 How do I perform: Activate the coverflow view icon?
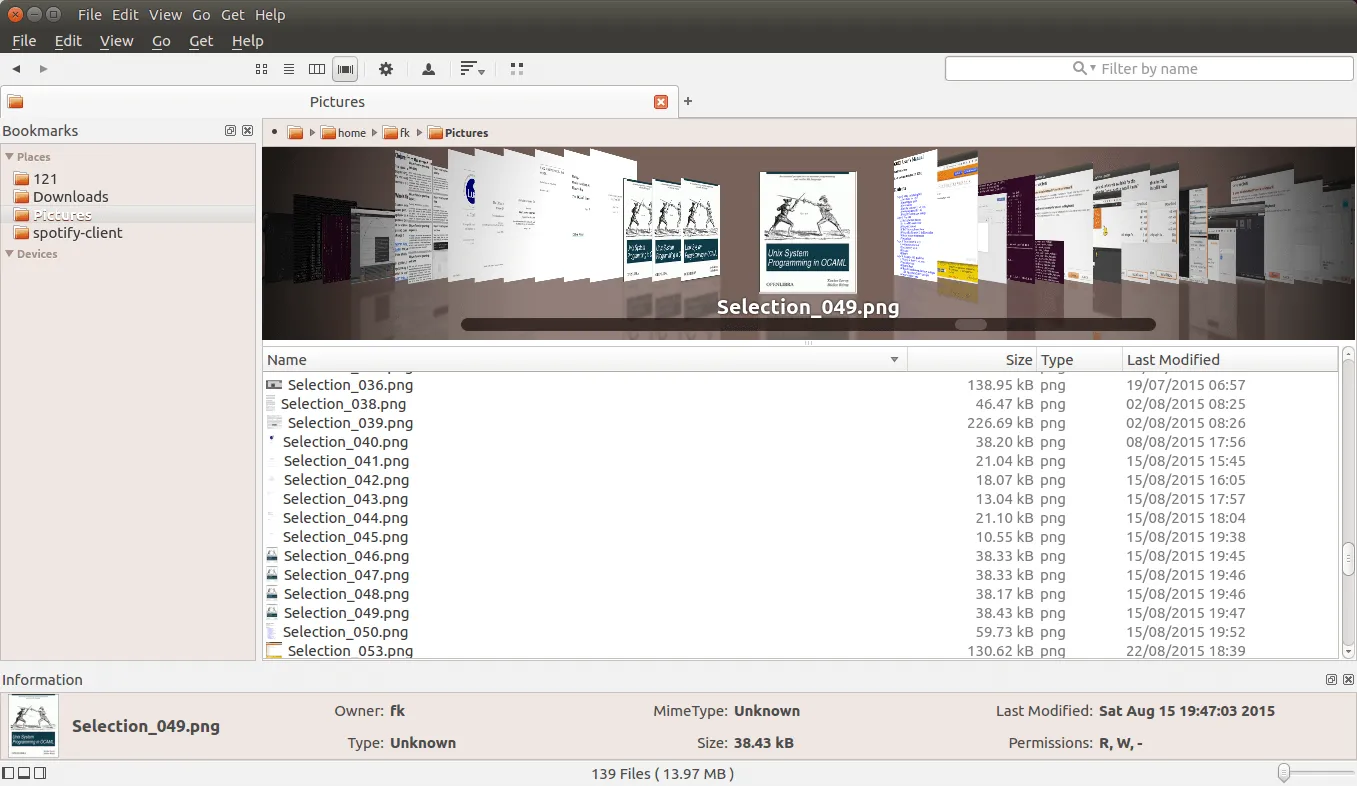(345, 69)
